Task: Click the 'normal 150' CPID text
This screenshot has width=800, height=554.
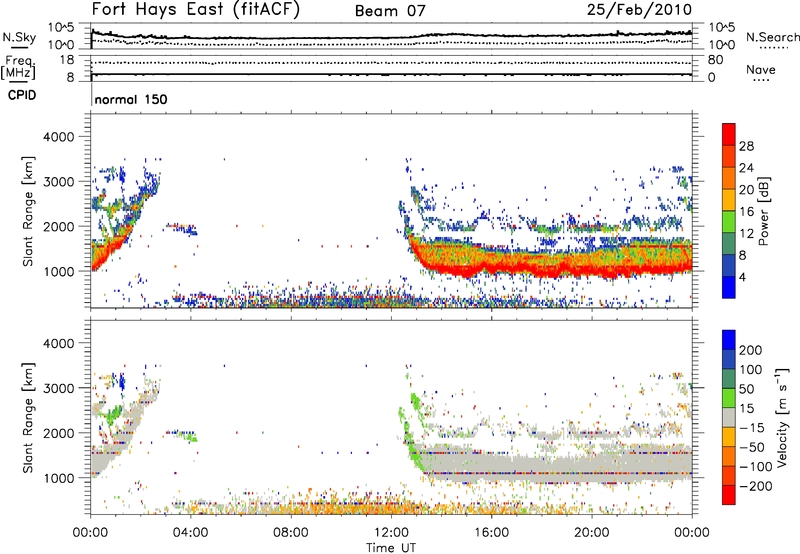Action: click(x=131, y=99)
